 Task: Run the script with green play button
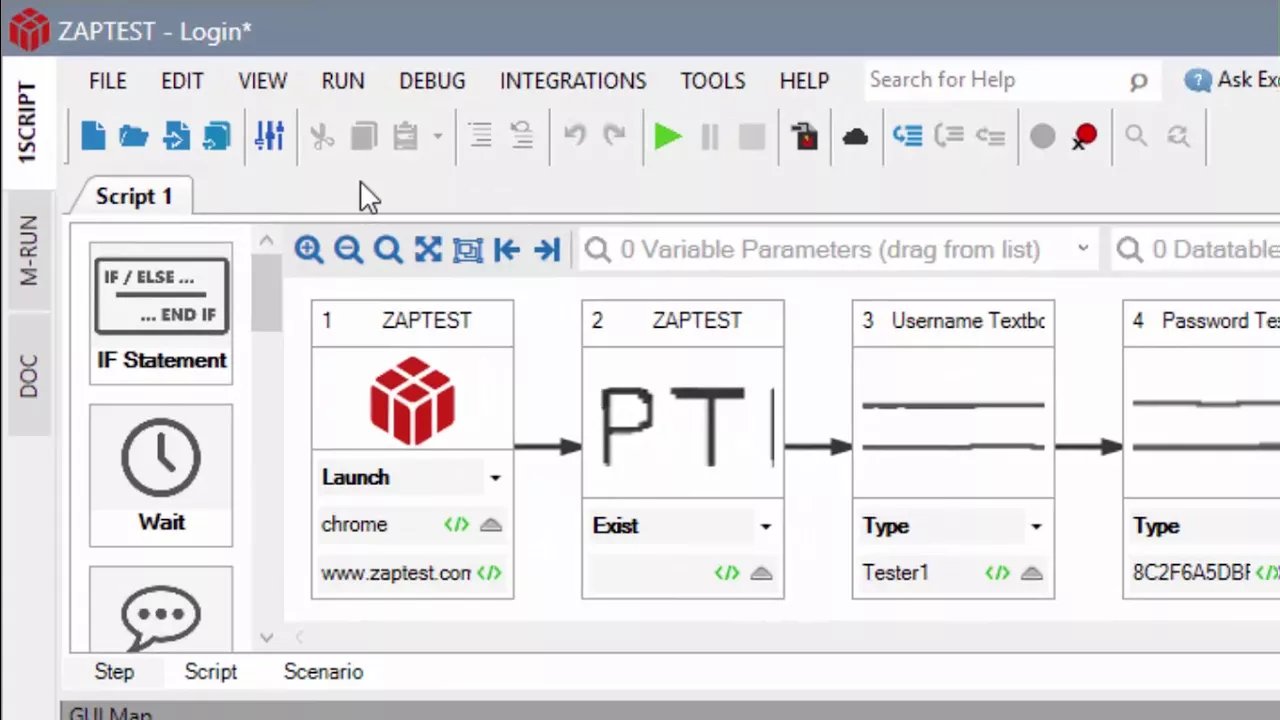[x=668, y=137]
